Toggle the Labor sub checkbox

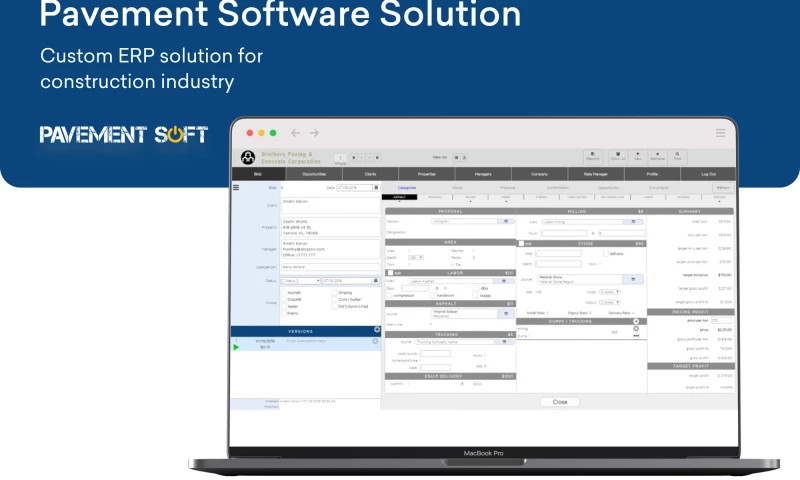(390, 273)
